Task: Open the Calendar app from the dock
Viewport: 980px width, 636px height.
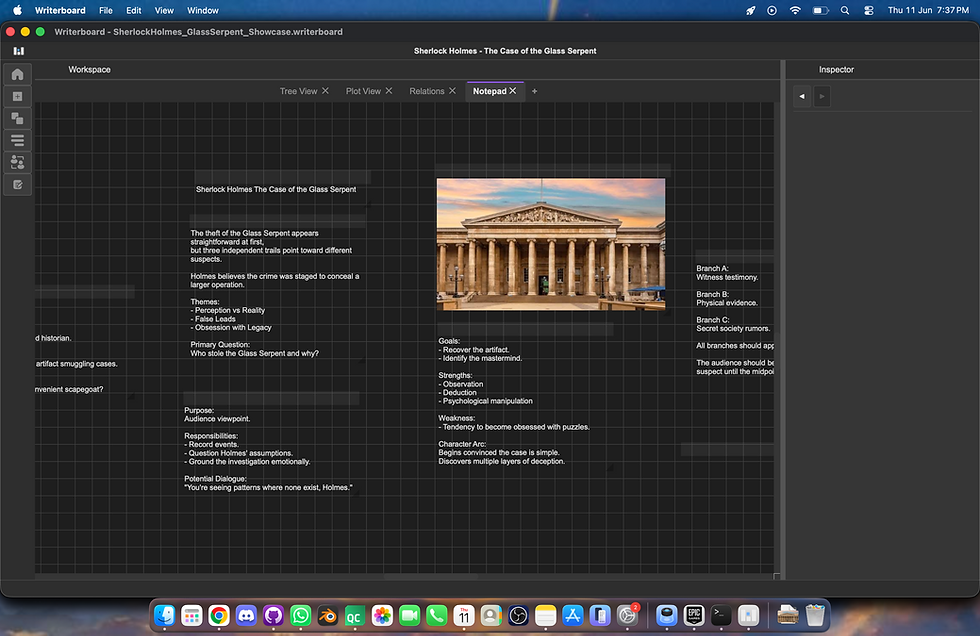Action: pyautogui.click(x=464, y=616)
